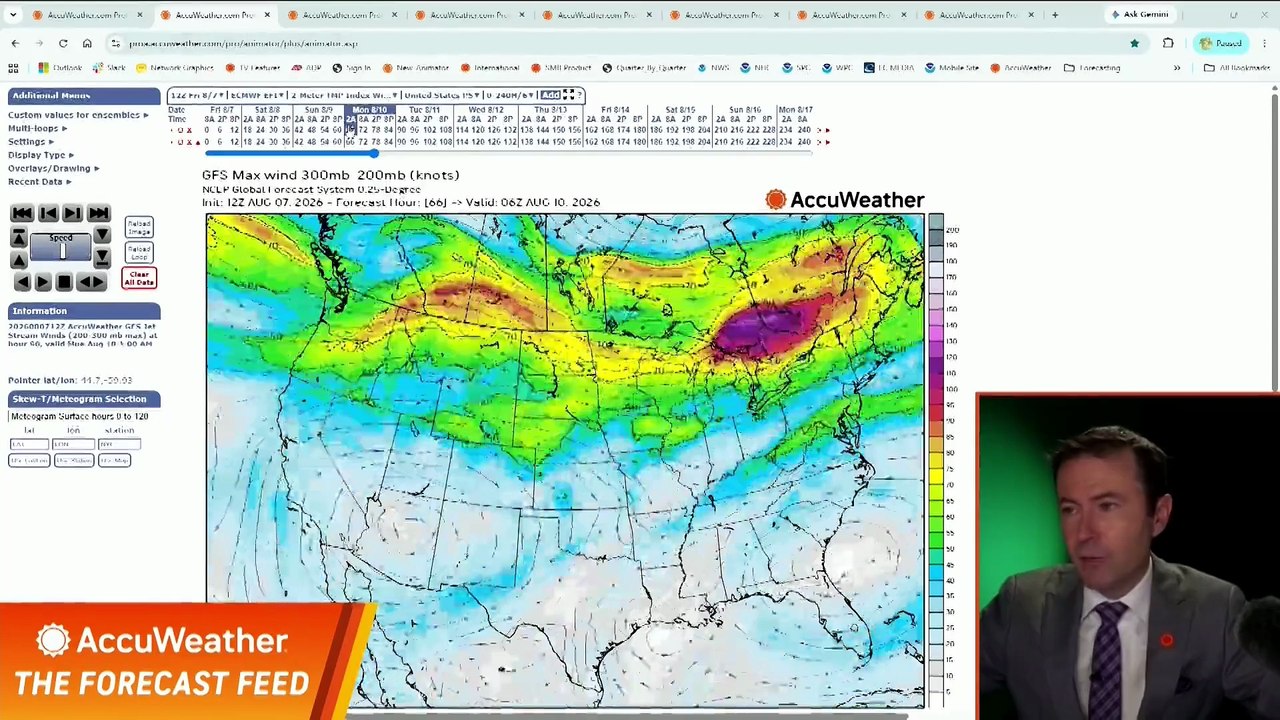Image resolution: width=1280 pixels, height=720 pixels.
Task: Start rocking back-and-forth loop playback
Action: (x=91, y=283)
